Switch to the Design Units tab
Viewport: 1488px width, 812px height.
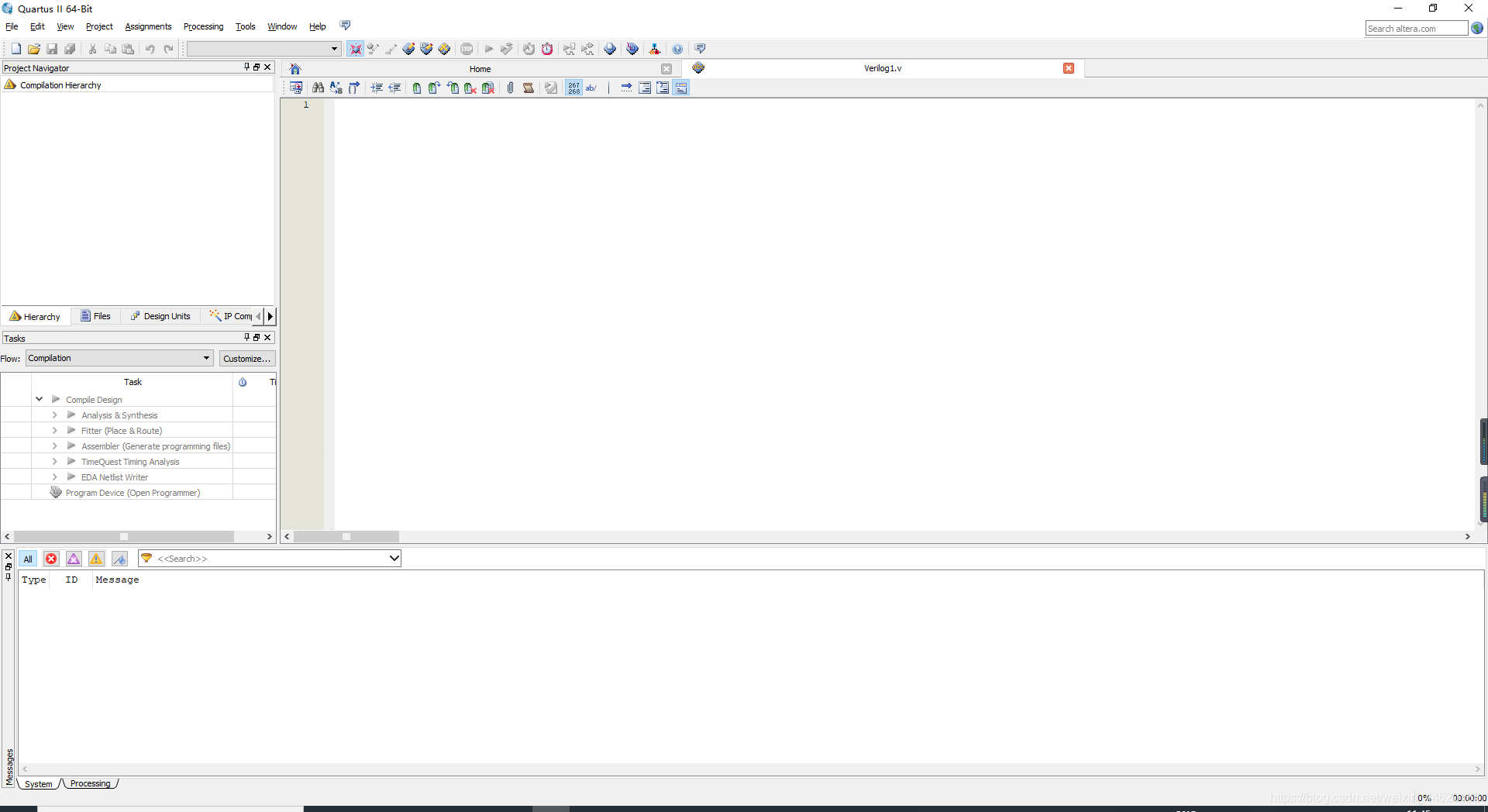pyautogui.click(x=160, y=316)
